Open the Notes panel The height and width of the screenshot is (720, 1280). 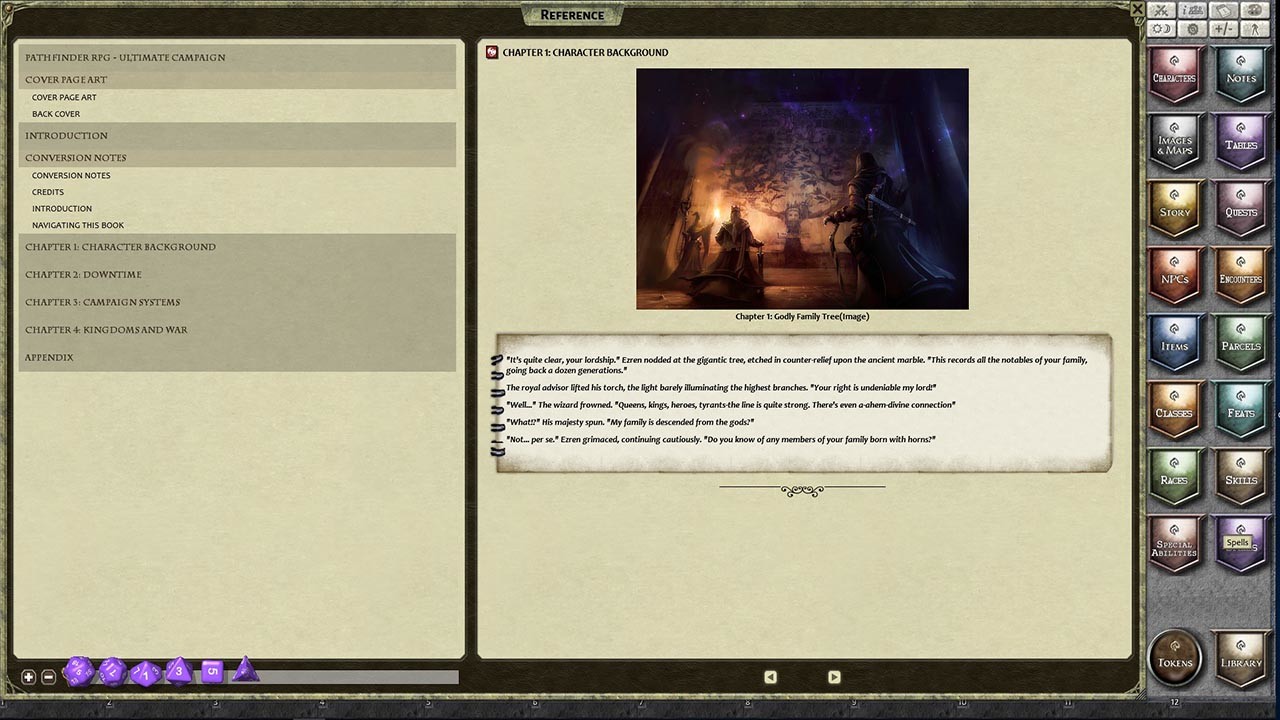[1240, 74]
